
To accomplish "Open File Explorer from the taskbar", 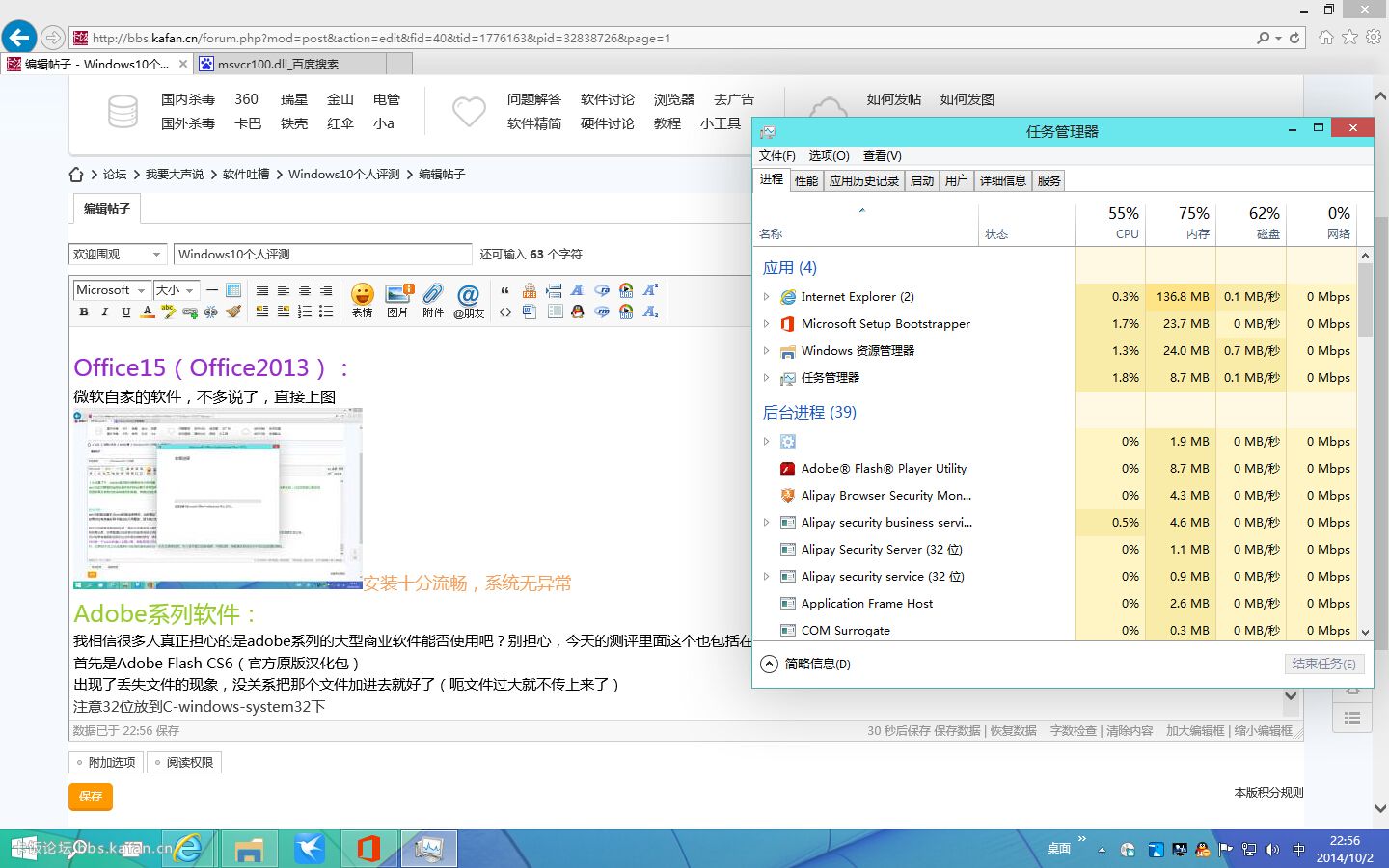I will point(249,849).
